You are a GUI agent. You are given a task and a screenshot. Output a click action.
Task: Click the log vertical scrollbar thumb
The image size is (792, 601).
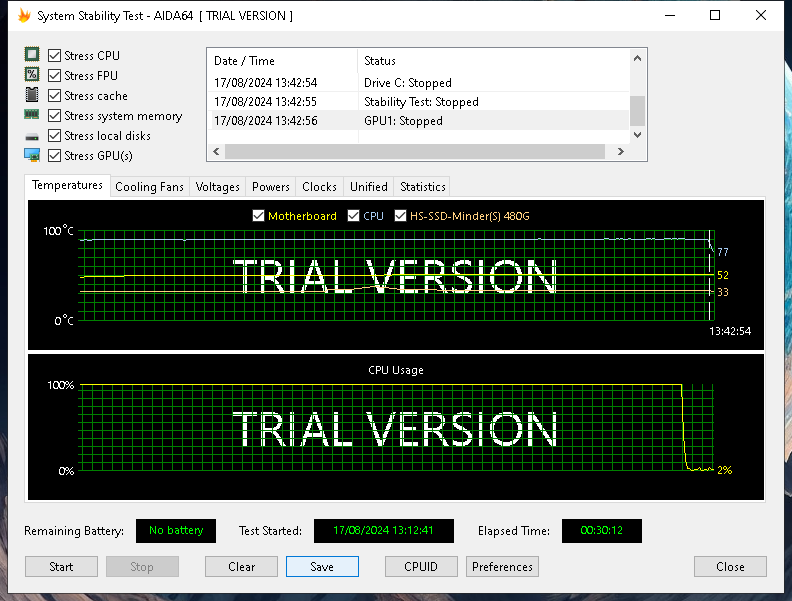tap(637, 110)
